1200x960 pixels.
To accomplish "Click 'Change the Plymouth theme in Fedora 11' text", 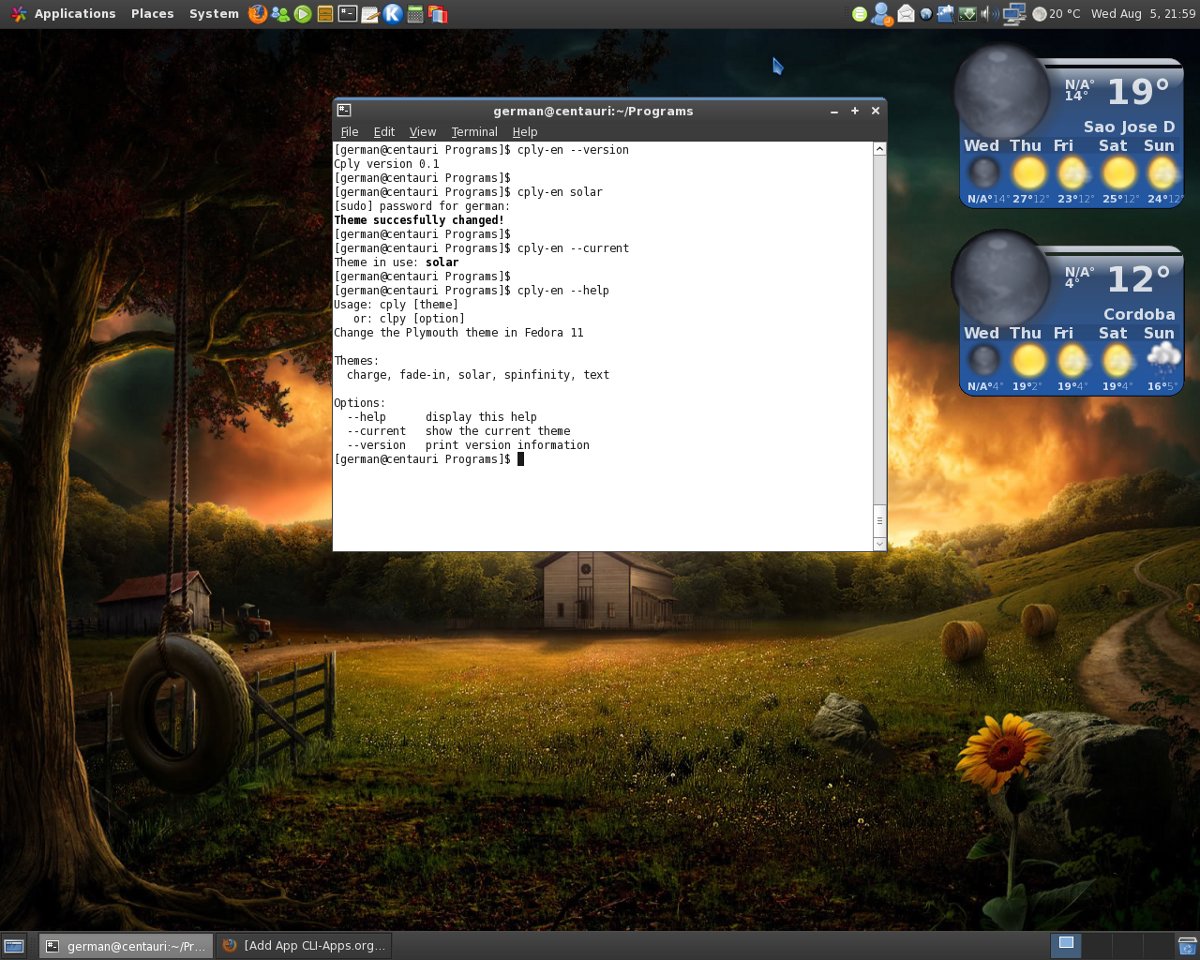I will 458,333.
